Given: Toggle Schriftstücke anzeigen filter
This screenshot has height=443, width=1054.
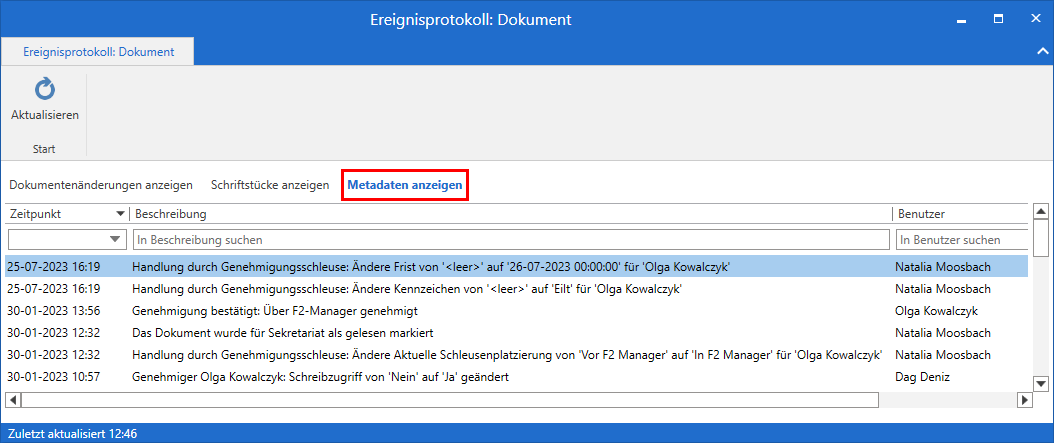Looking at the screenshot, I should 270,185.
